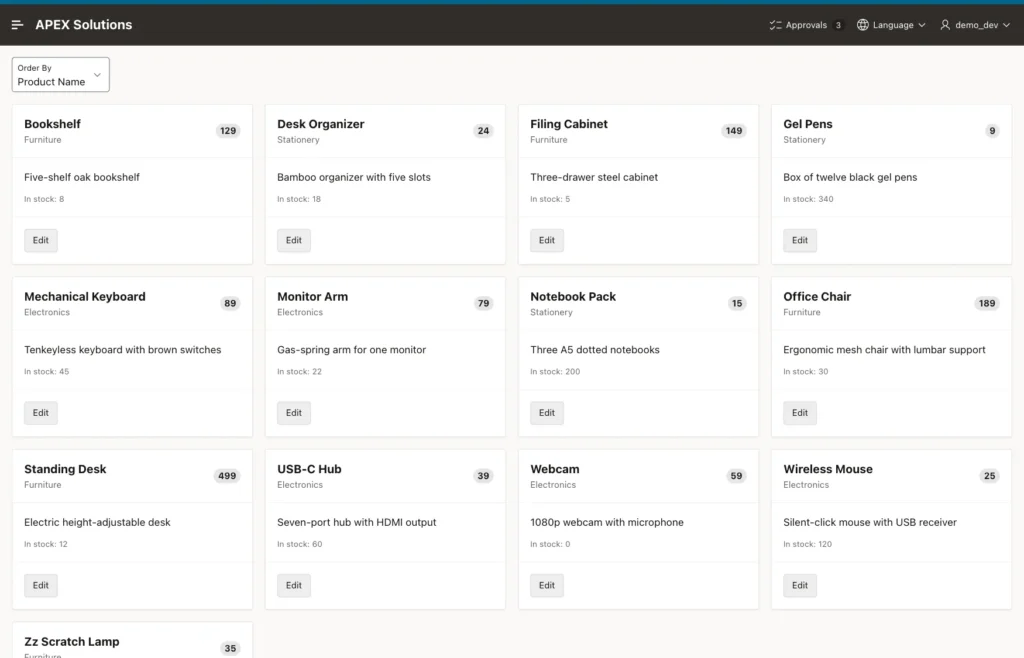
Task: Open the hamburger navigation menu
Action: (x=18, y=25)
